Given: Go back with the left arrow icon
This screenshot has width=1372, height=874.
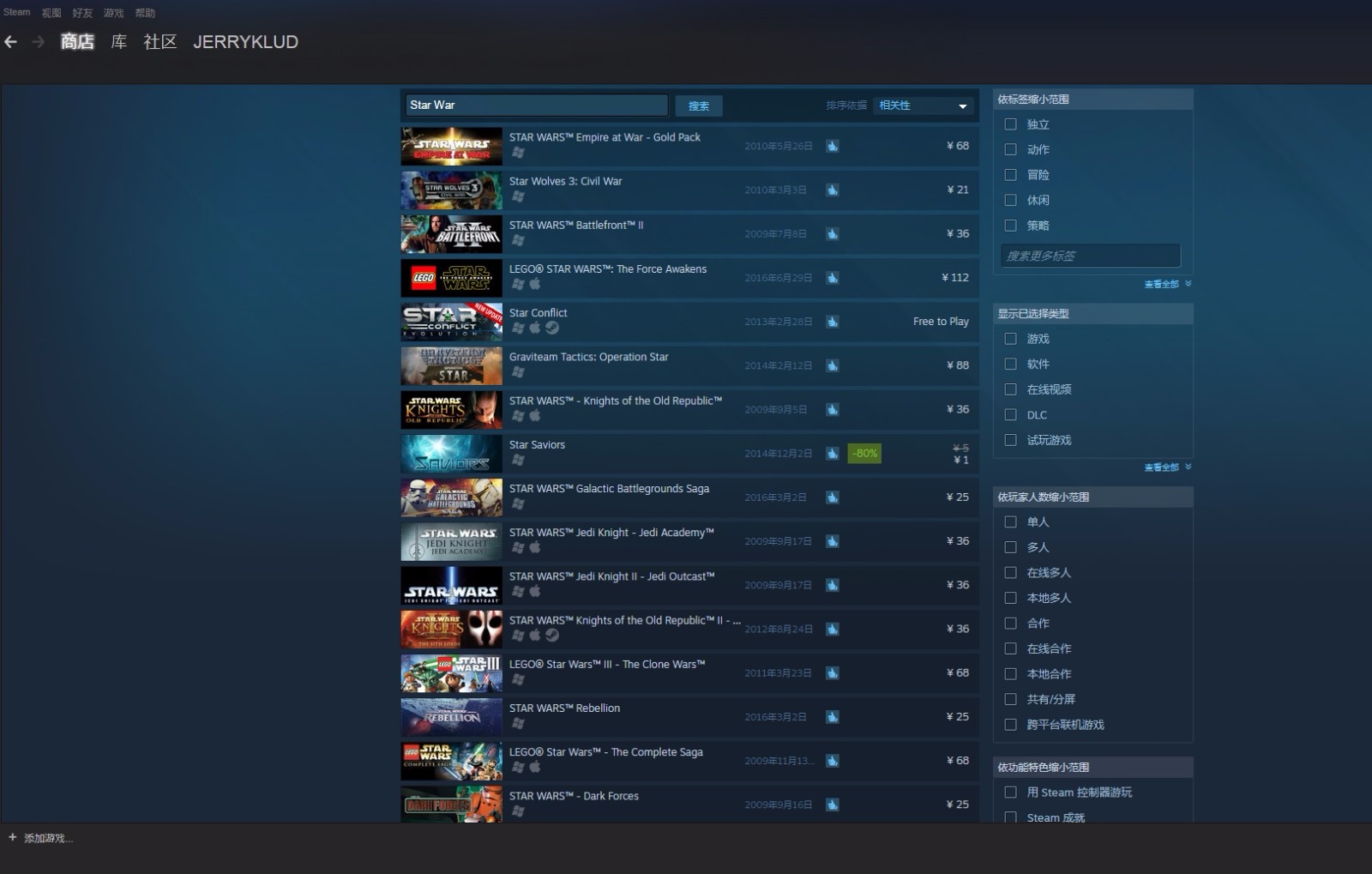Looking at the screenshot, I should coord(10,42).
